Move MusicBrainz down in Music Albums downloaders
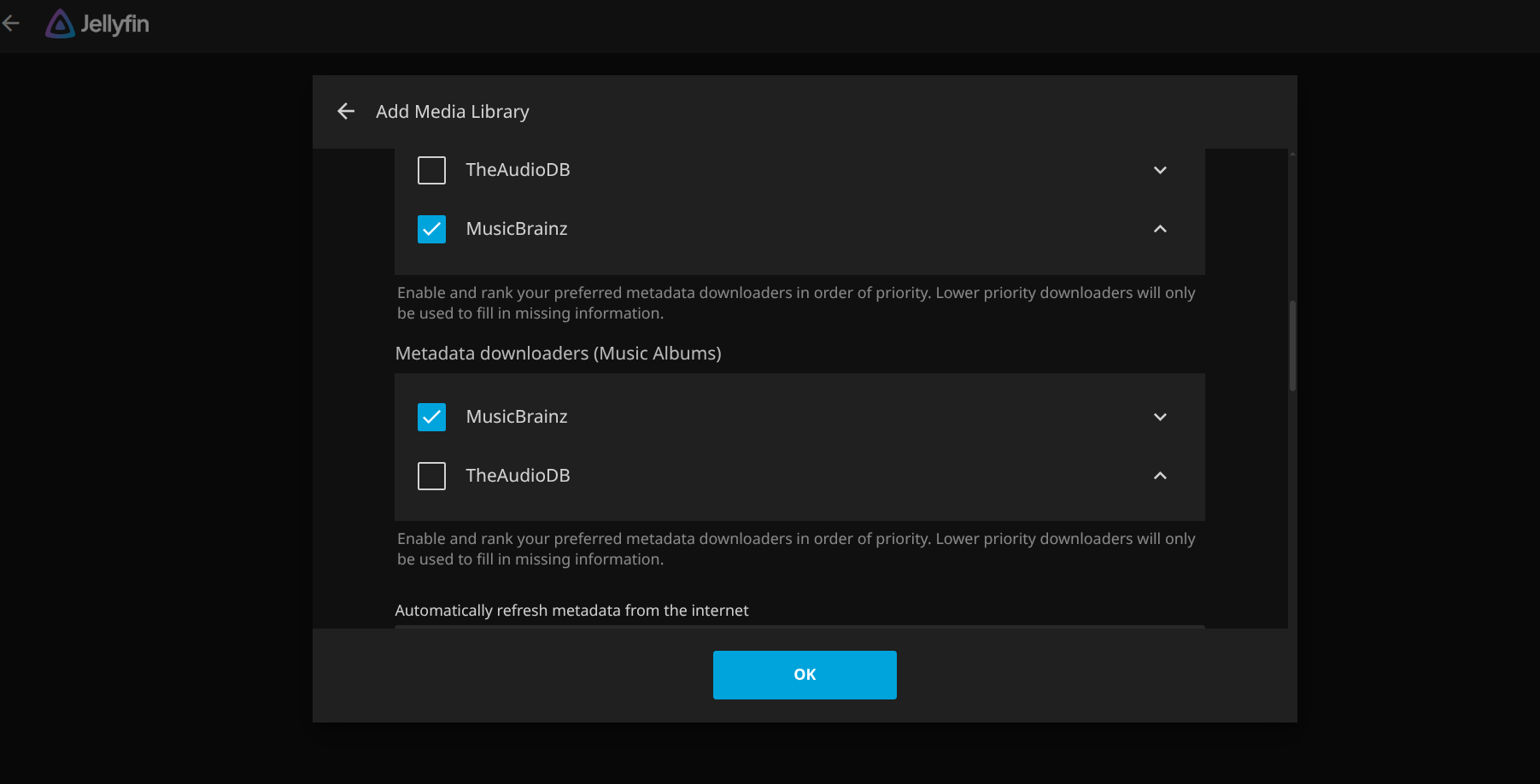This screenshot has height=784, width=1540. pos(1160,417)
